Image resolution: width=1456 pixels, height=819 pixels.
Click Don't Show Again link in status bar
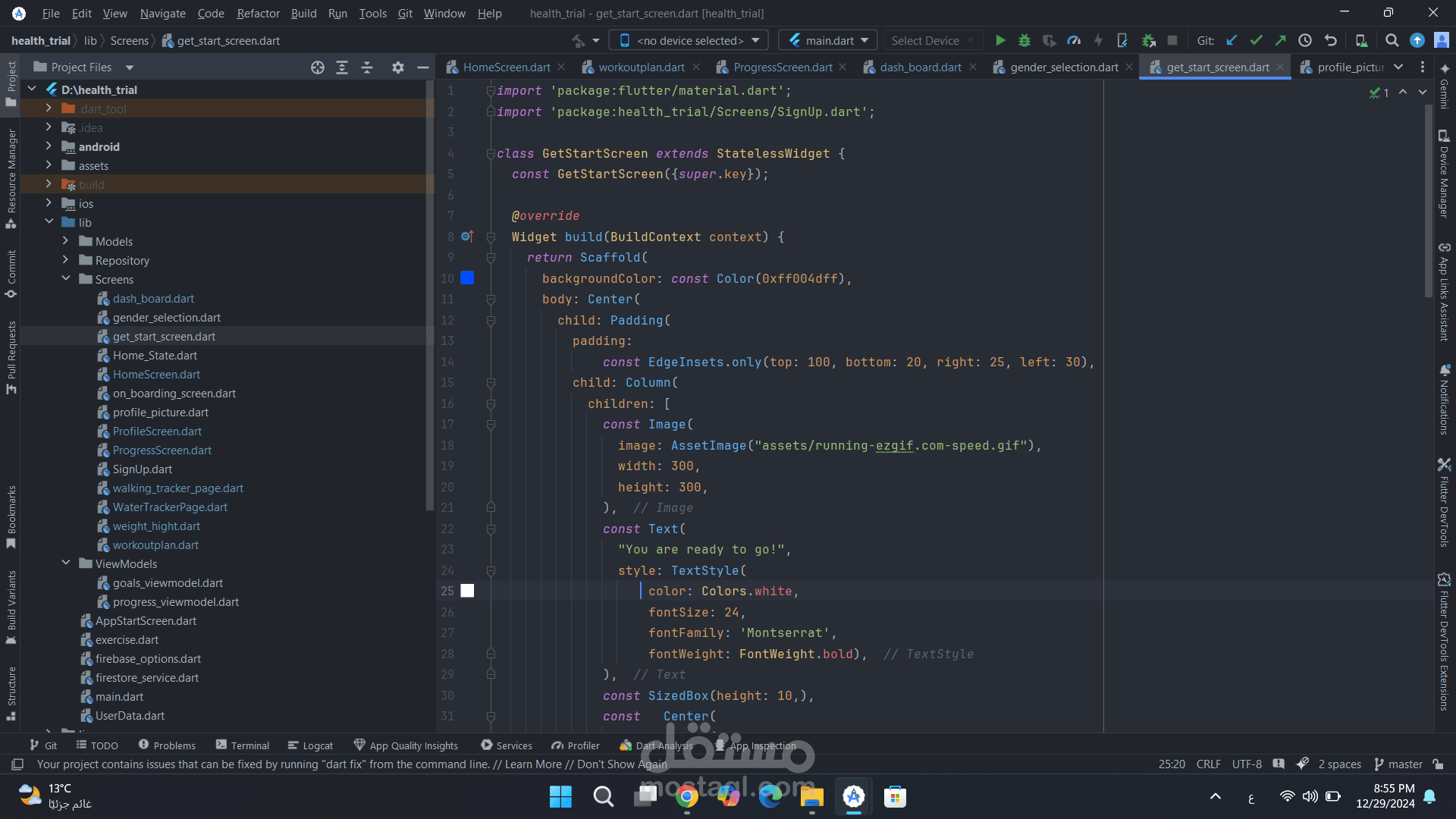click(x=622, y=764)
